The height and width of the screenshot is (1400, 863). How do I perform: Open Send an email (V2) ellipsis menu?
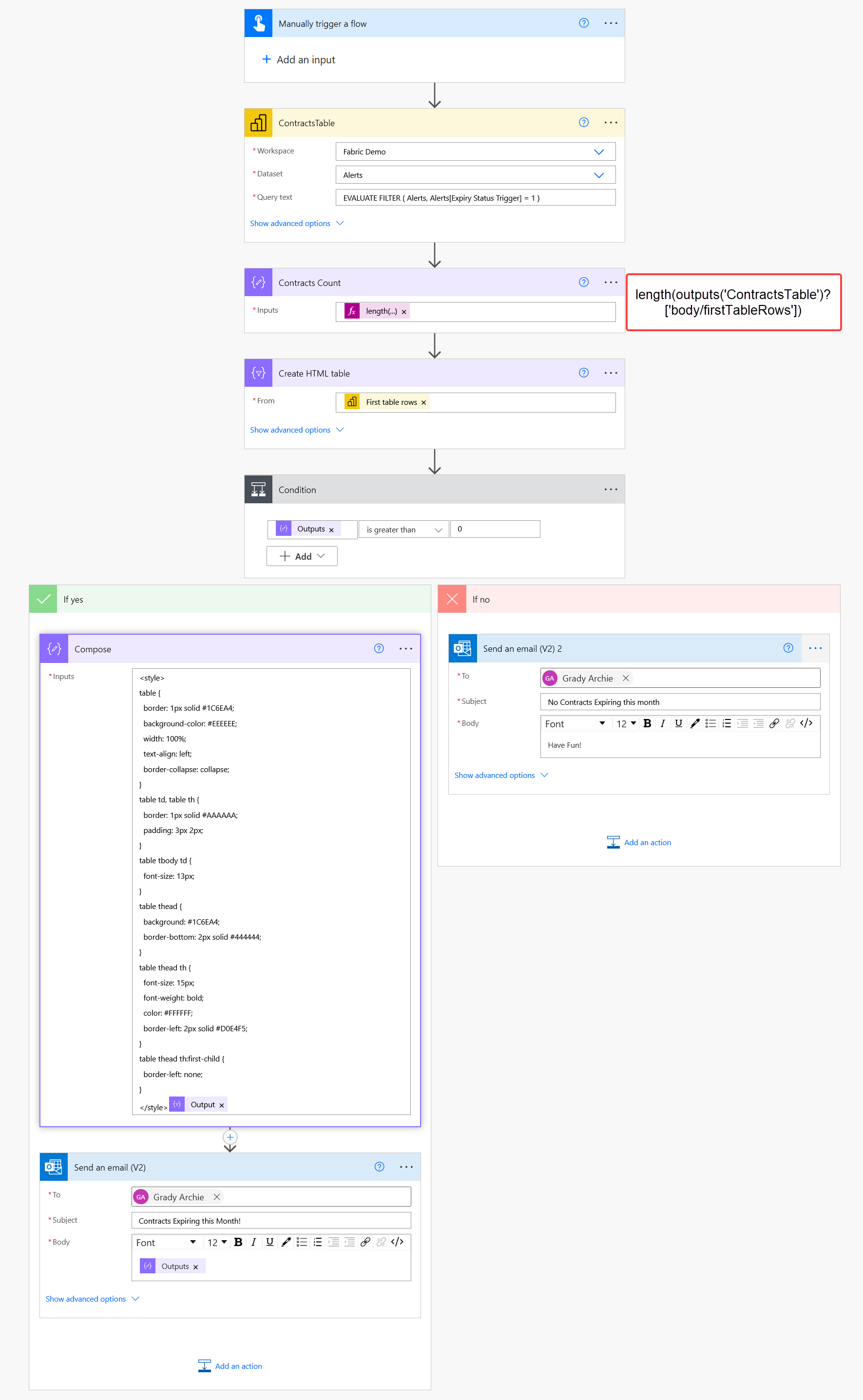(x=406, y=1167)
